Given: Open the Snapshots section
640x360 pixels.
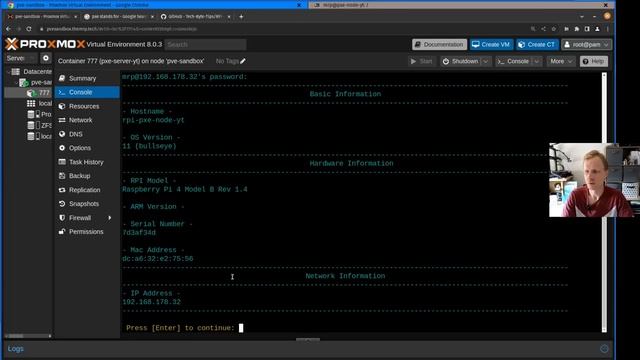Looking at the screenshot, I should click(87, 204).
